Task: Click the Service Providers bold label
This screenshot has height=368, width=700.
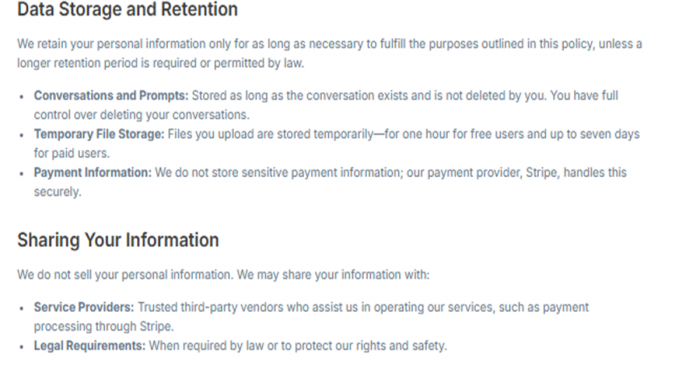Action: [84, 307]
